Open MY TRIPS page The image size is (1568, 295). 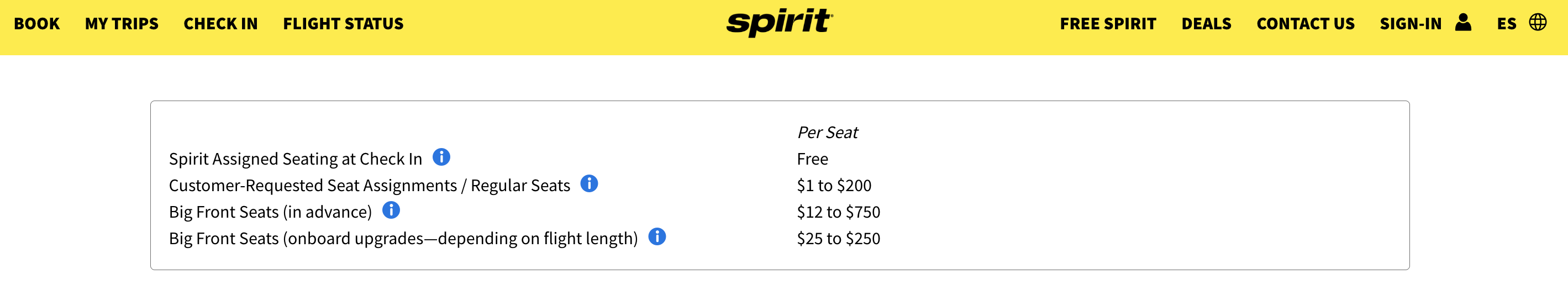coord(122,24)
